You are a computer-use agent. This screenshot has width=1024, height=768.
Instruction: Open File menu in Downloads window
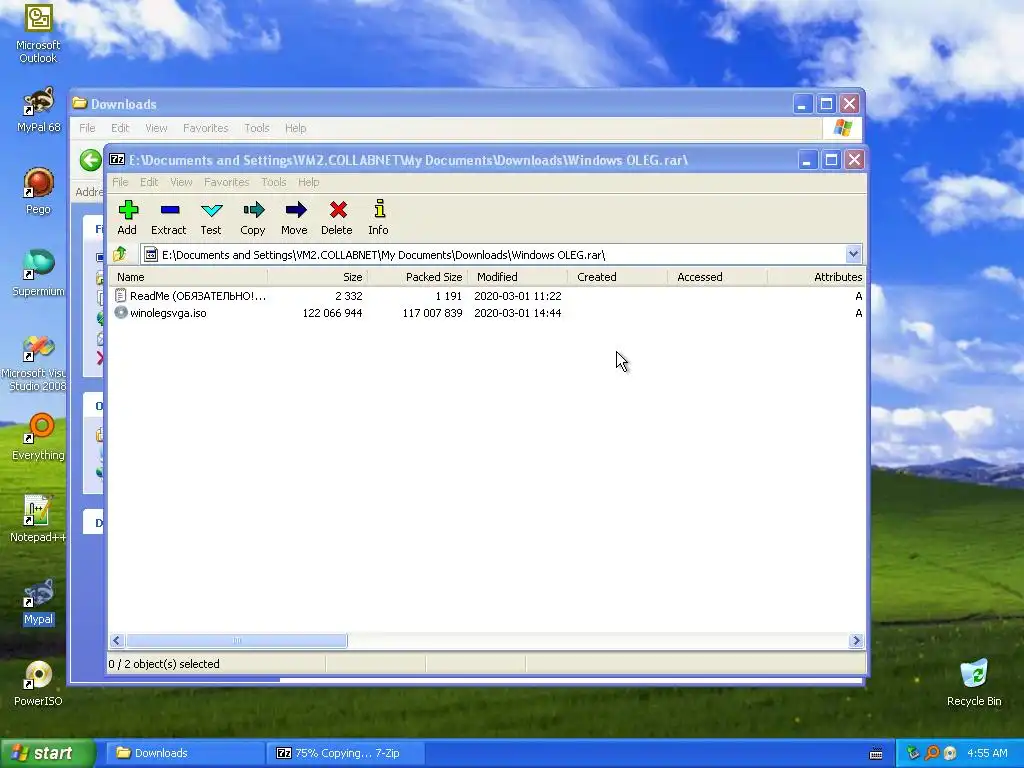(88, 128)
